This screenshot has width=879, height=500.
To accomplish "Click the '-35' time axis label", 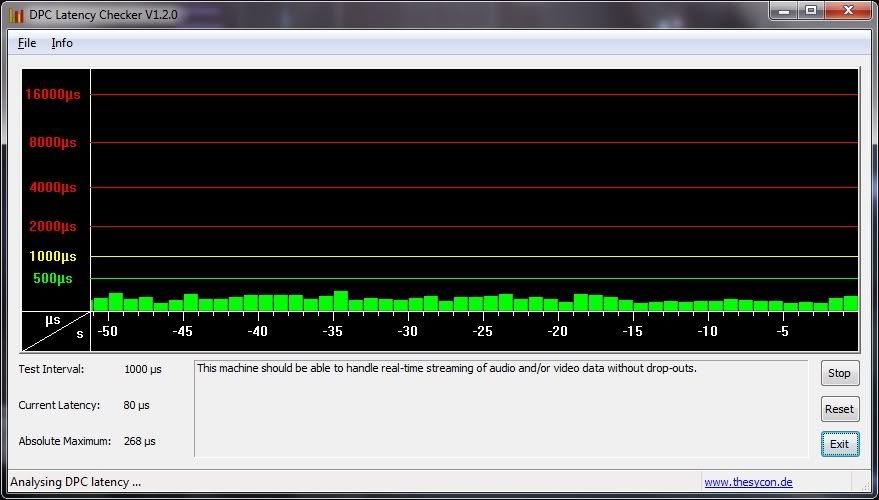I will (x=332, y=331).
